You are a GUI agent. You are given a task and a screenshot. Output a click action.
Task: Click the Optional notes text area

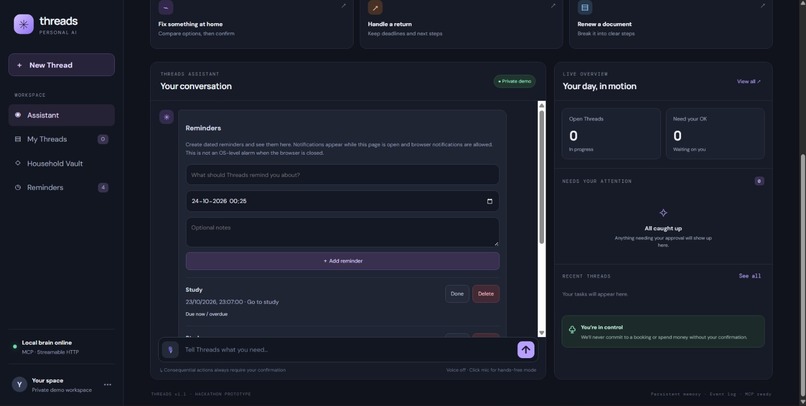point(342,232)
